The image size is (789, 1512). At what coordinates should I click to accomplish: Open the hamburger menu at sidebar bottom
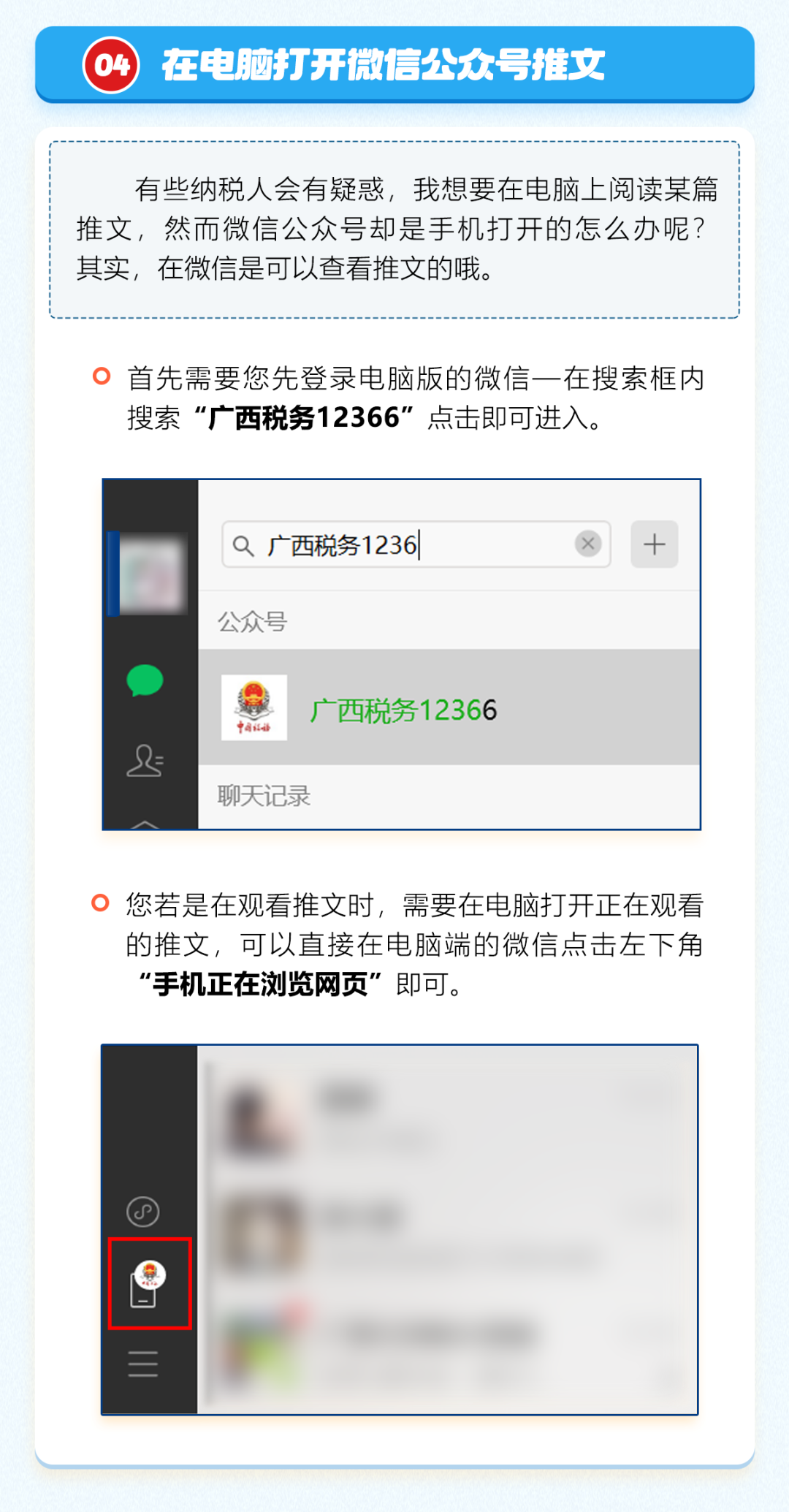coord(143,1364)
